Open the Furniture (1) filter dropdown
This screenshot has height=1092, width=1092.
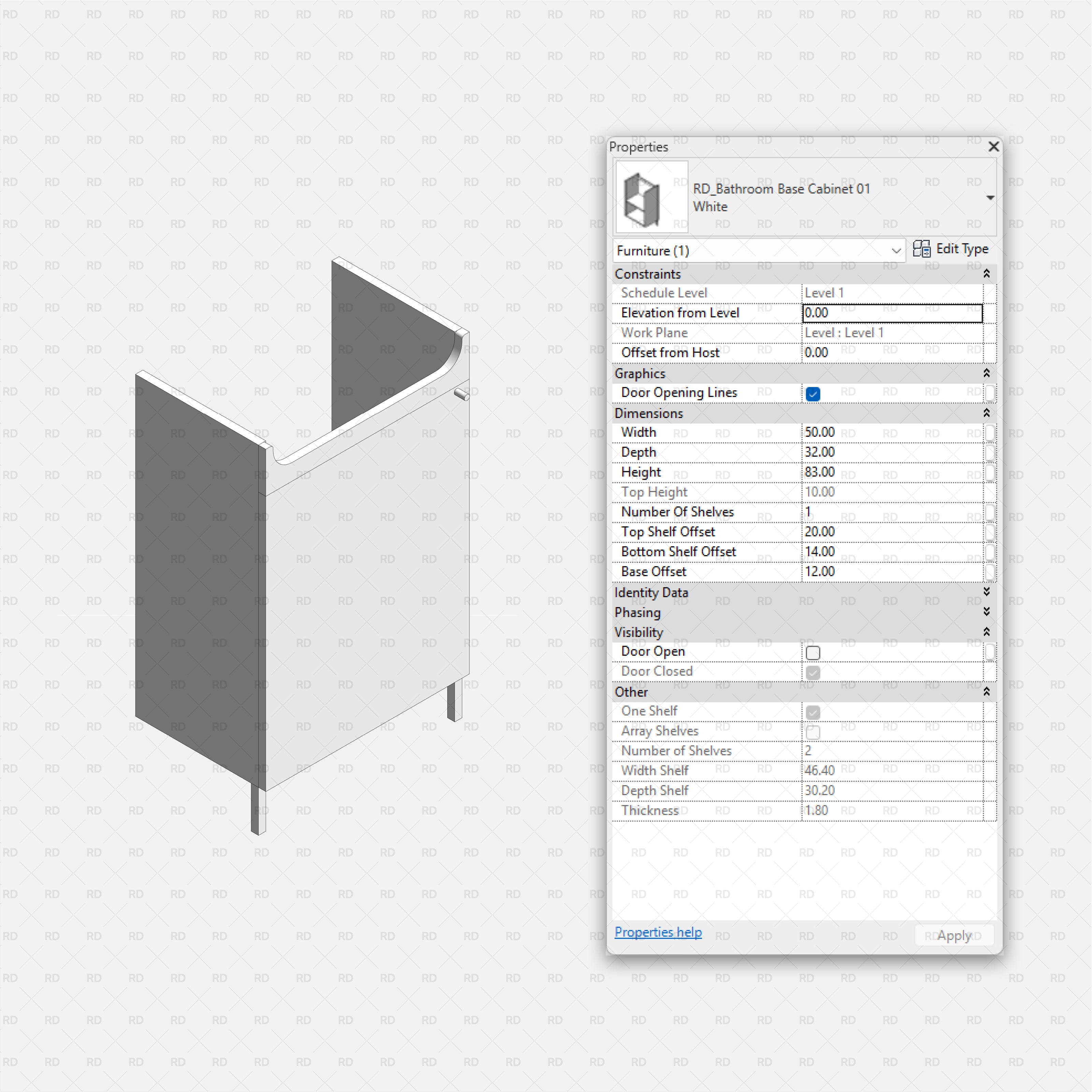click(x=895, y=250)
